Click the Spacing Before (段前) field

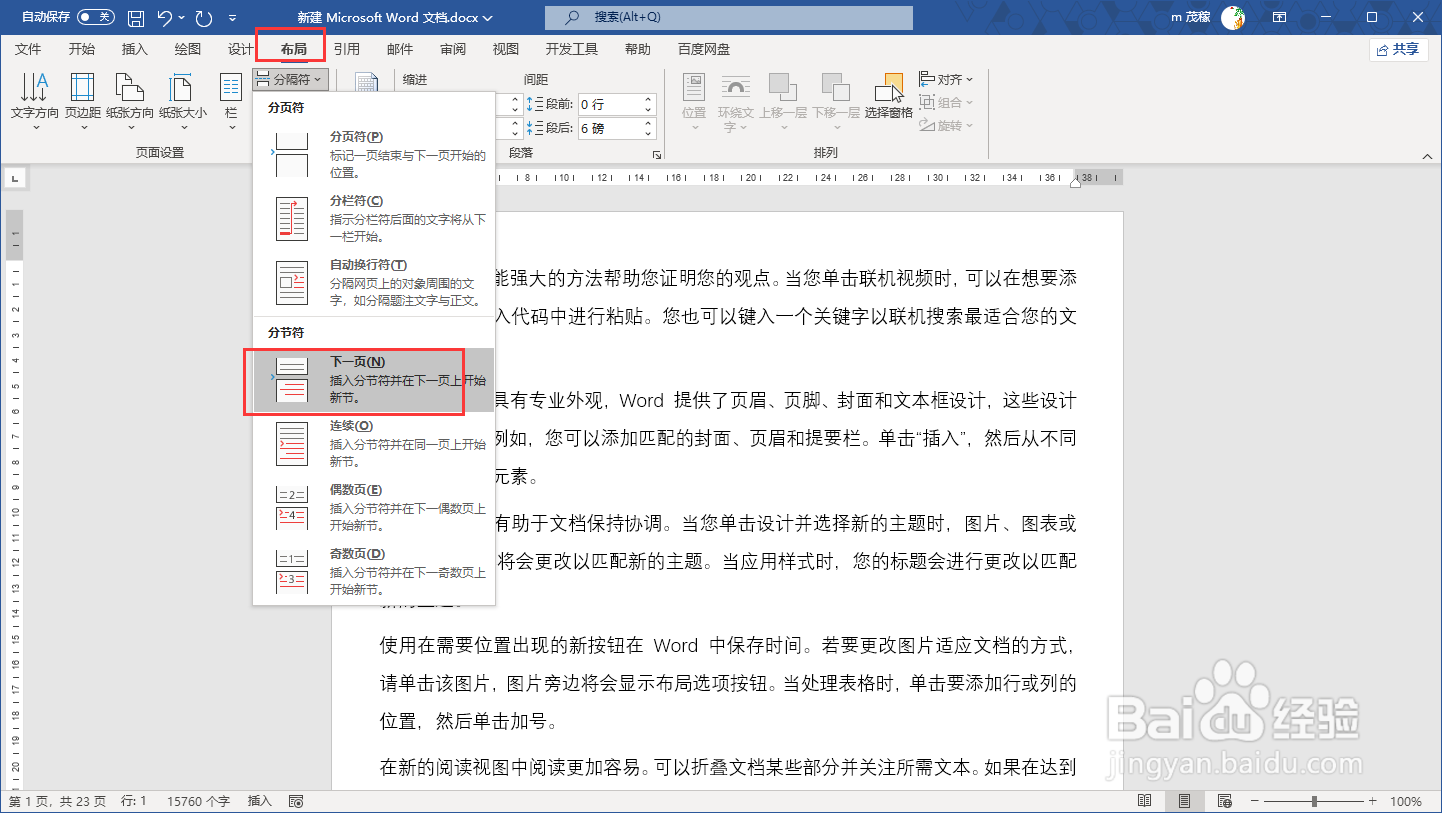(616, 104)
